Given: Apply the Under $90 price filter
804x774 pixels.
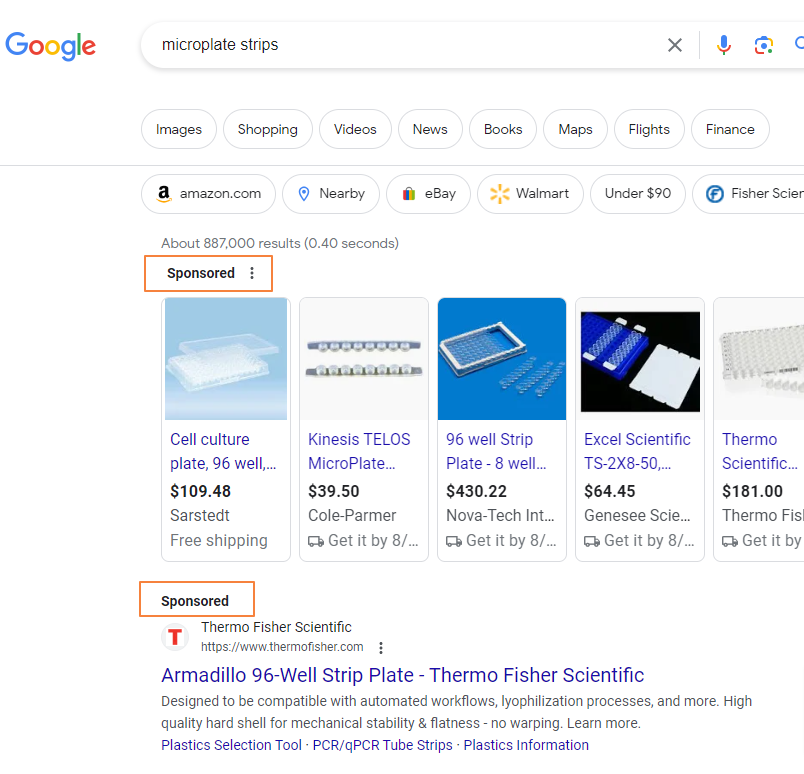Looking at the screenshot, I should coord(638,194).
